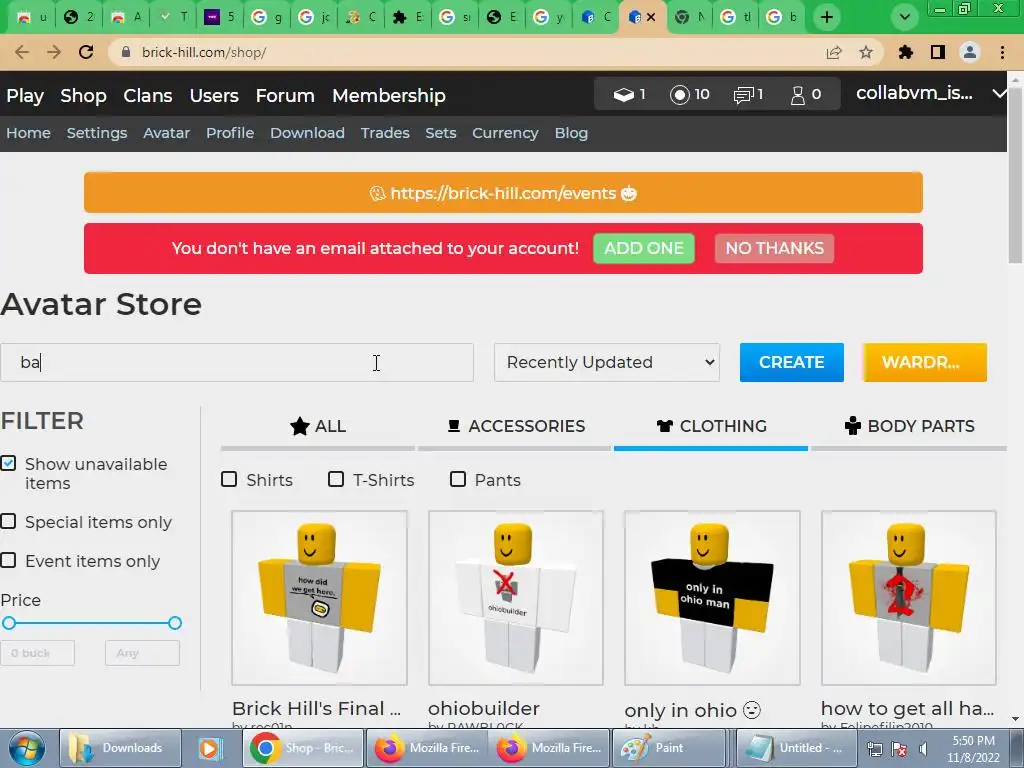Select the BODY PARTS category tab
Image resolution: width=1024 pixels, height=768 pixels.
click(908, 426)
